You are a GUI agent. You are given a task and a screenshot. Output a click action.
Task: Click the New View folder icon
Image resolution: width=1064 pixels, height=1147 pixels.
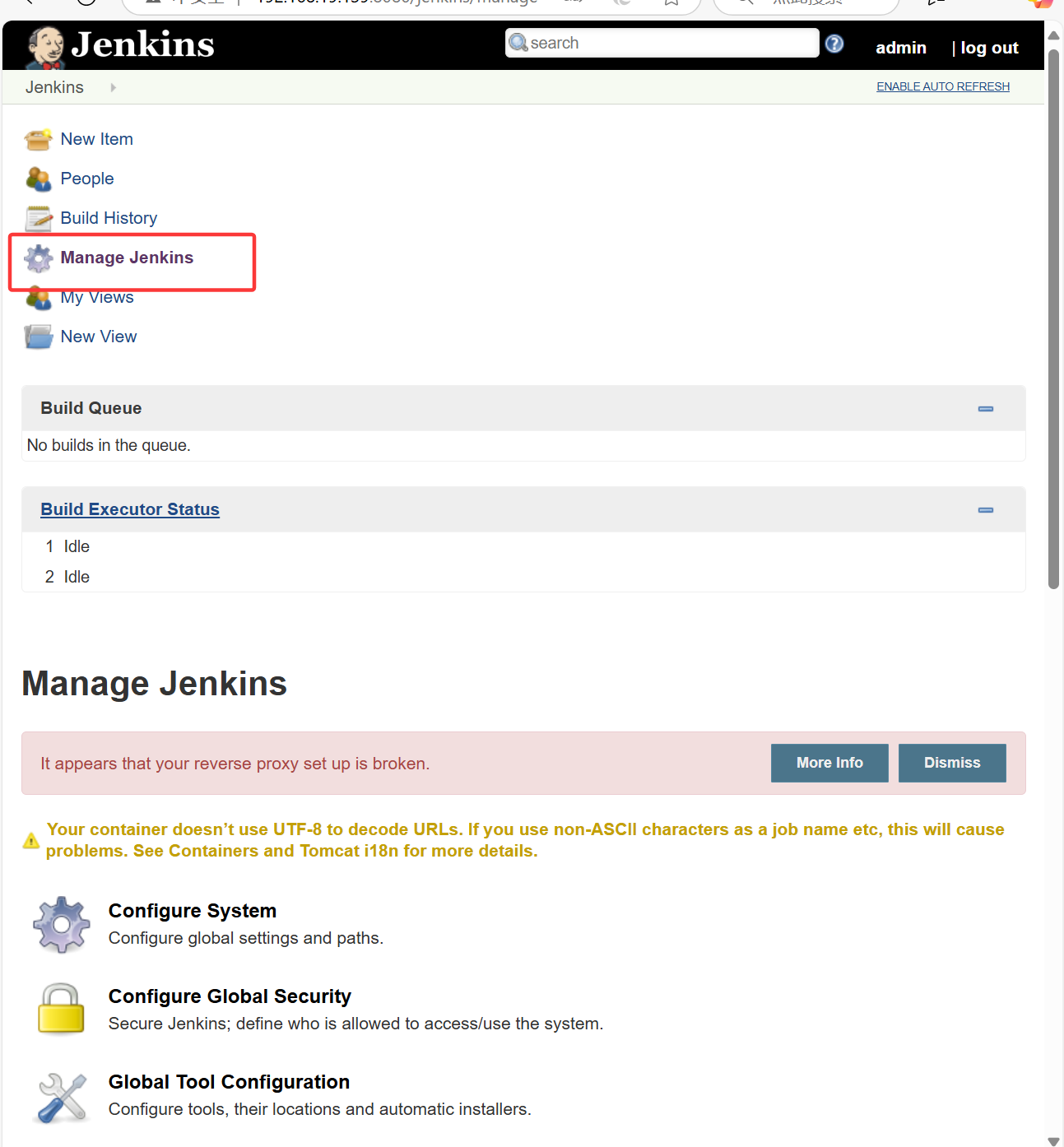39,337
